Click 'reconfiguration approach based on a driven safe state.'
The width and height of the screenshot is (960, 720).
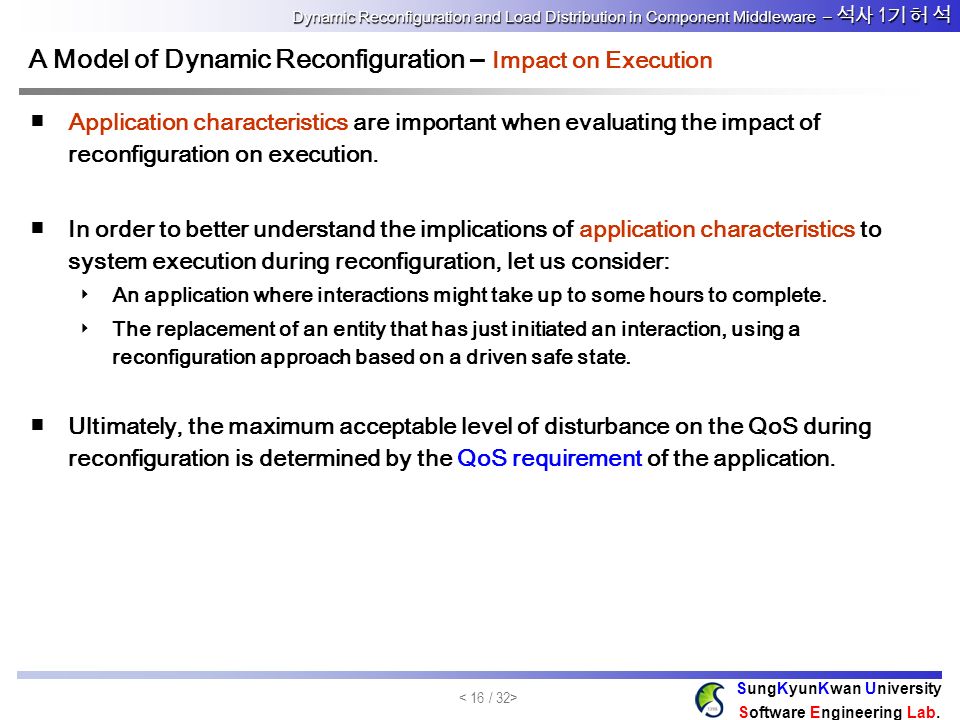[371, 357]
